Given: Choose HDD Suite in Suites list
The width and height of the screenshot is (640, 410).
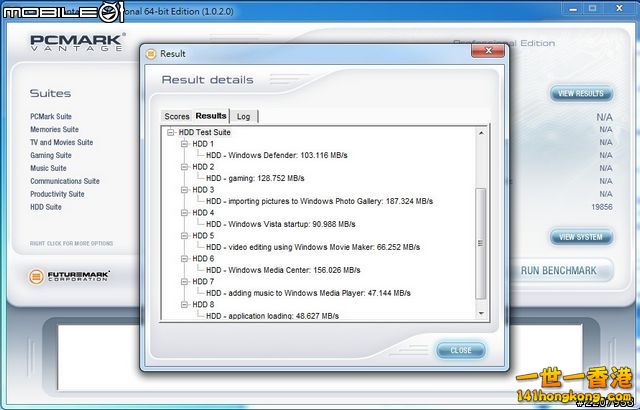Looking at the screenshot, I should 45,207.
